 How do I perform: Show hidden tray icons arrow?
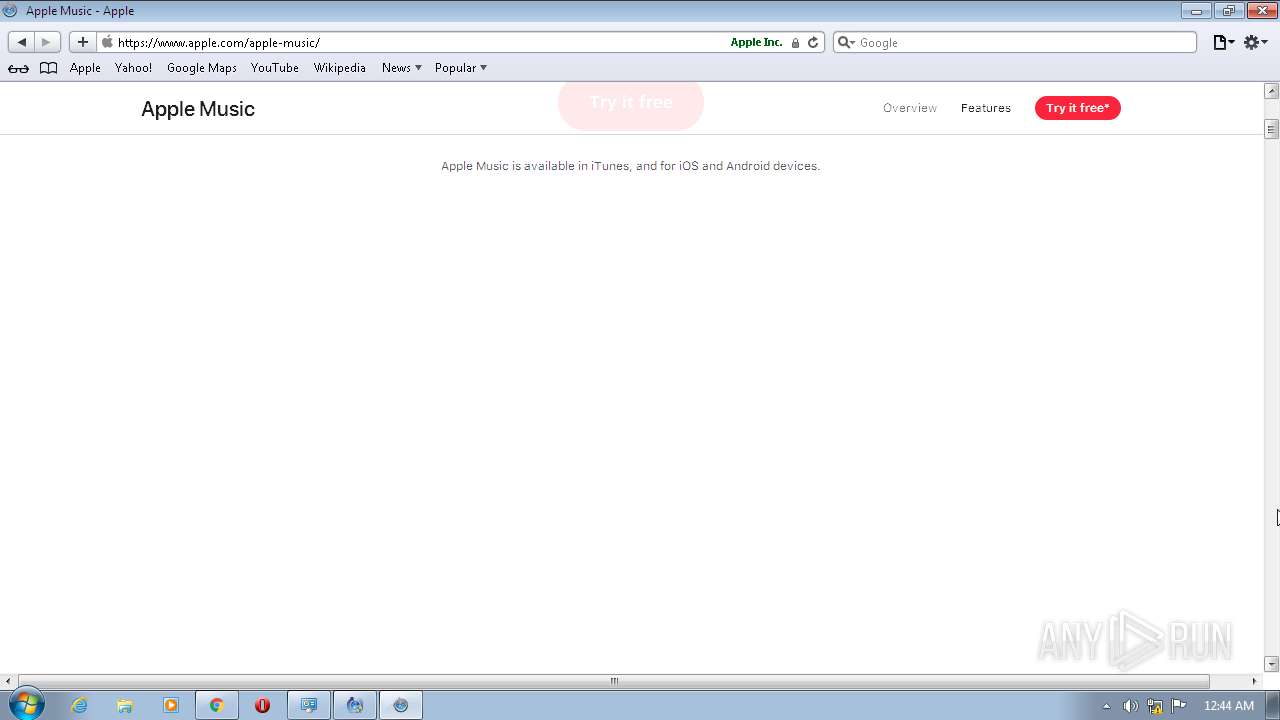tap(1106, 706)
